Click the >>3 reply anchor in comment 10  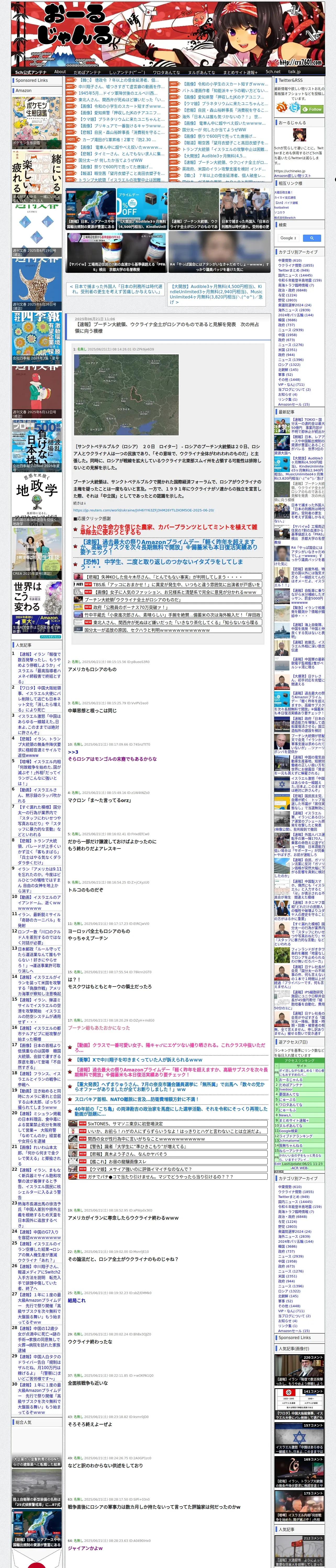(73, 752)
